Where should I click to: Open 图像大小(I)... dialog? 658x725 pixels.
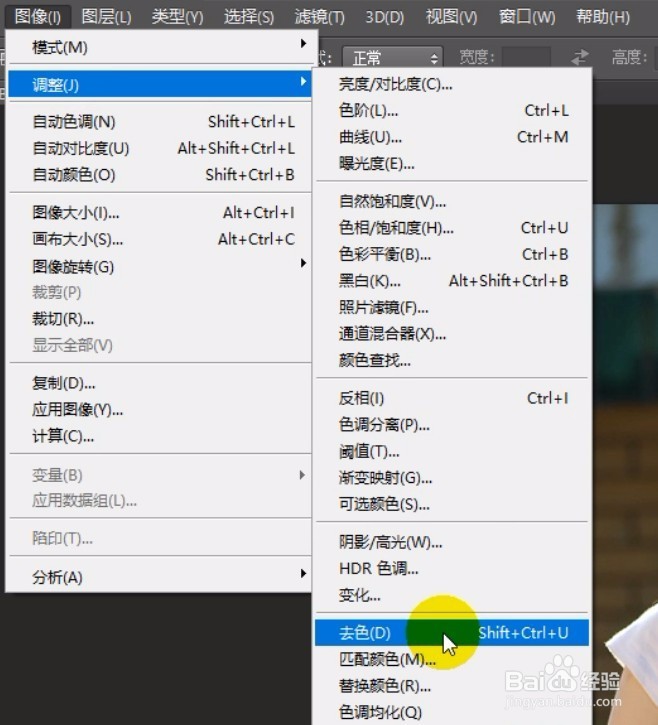tap(160, 212)
